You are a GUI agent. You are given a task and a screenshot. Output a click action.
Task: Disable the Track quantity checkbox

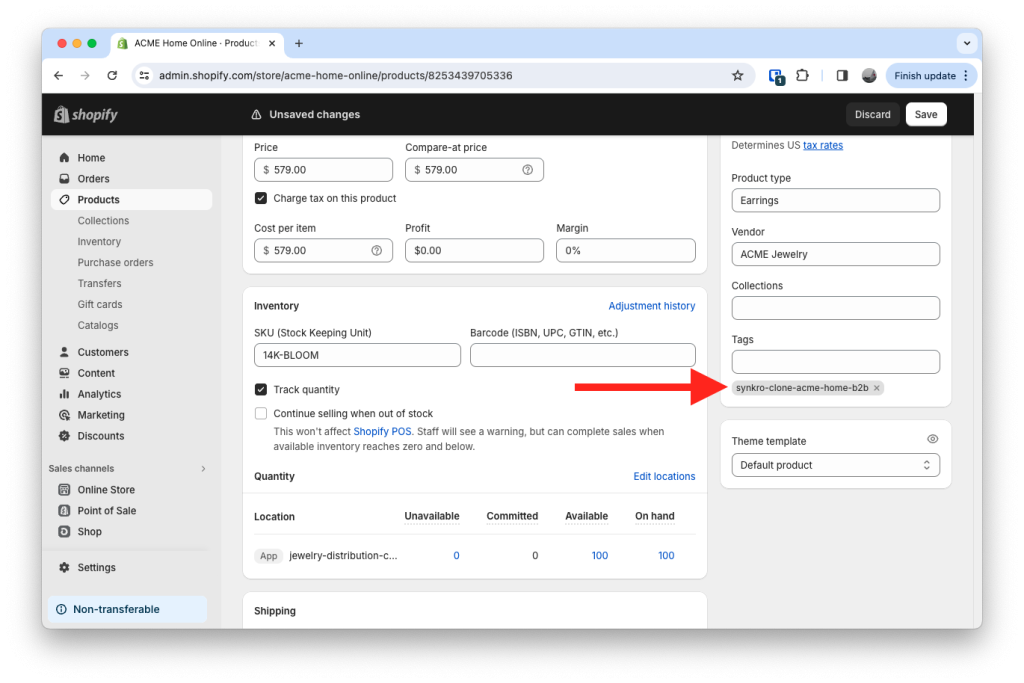click(260, 389)
